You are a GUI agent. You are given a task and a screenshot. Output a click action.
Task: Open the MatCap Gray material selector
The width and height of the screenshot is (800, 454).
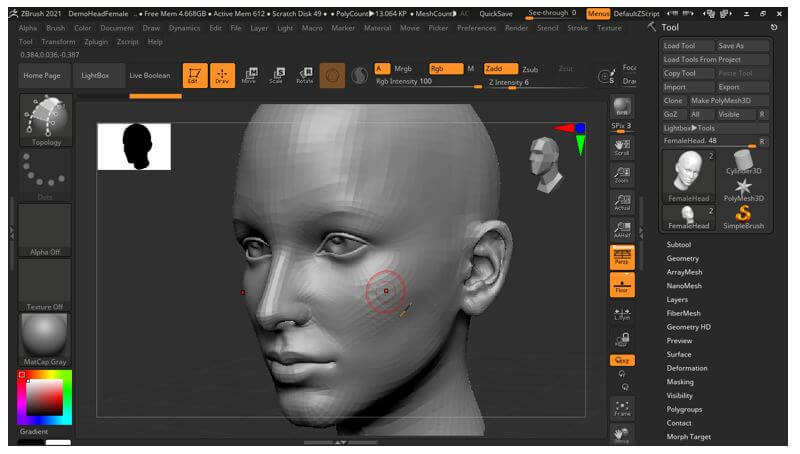point(45,340)
